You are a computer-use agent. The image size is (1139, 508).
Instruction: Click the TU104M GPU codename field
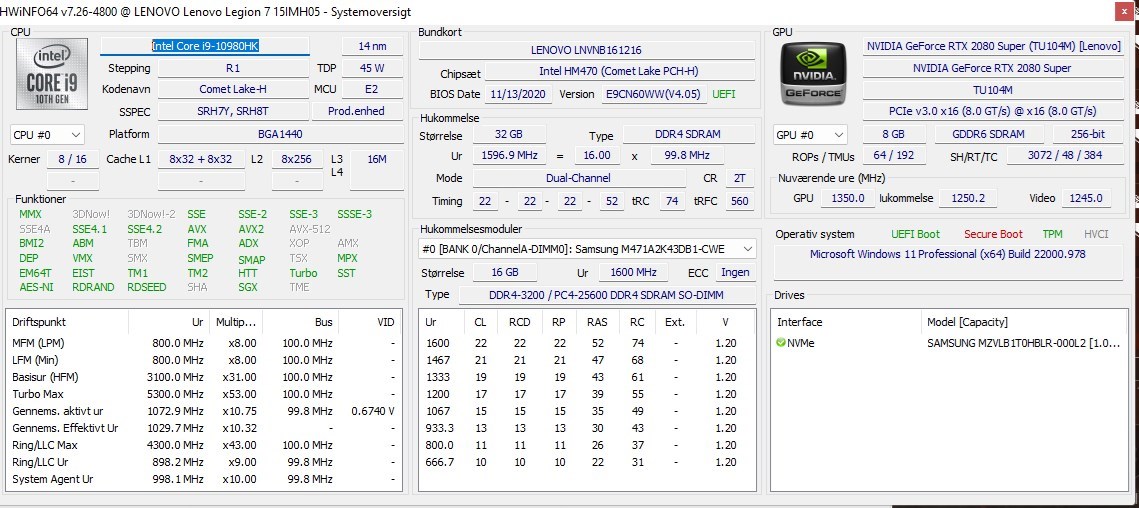[x=993, y=89]
